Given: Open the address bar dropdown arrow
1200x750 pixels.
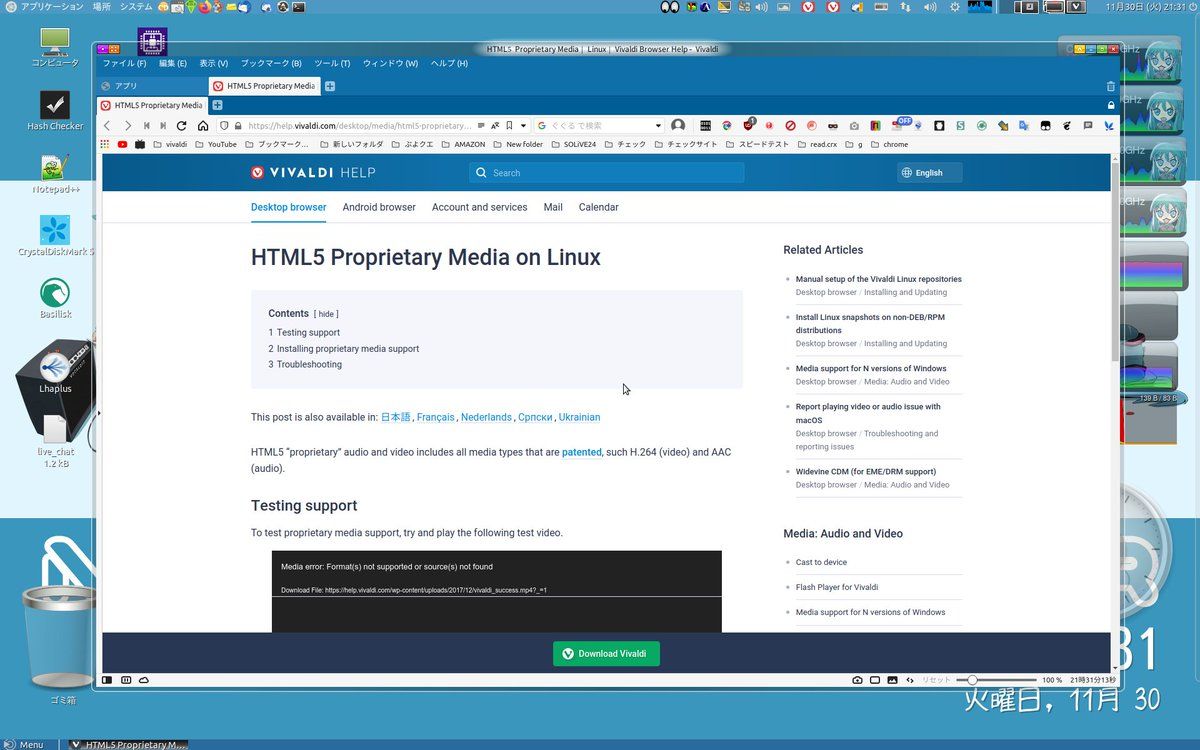Looking at the screenshot, I should pyautogui.click(x=523, y=126).
